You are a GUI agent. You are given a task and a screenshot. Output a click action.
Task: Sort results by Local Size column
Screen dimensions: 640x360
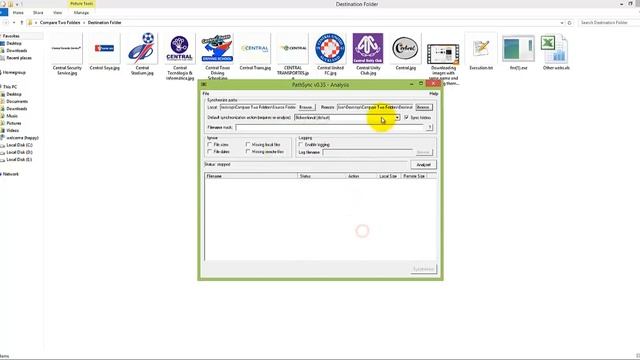(388, 176)
